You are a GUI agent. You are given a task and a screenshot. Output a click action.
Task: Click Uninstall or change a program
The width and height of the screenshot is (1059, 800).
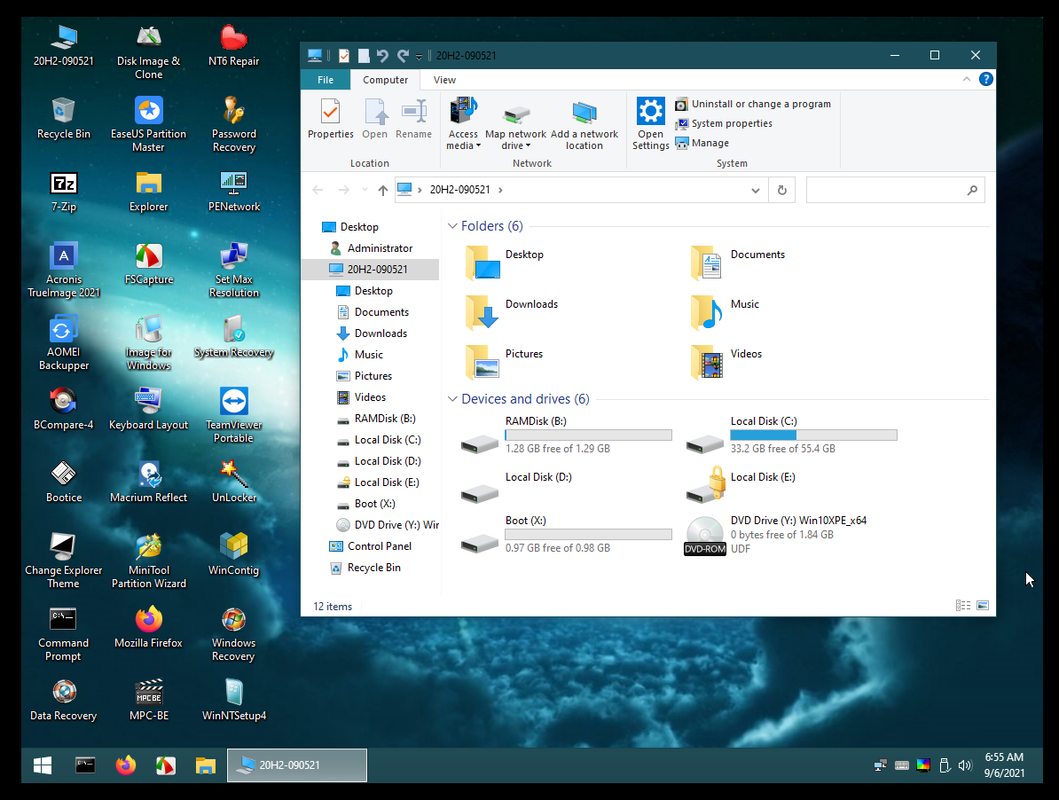[753, 104]
